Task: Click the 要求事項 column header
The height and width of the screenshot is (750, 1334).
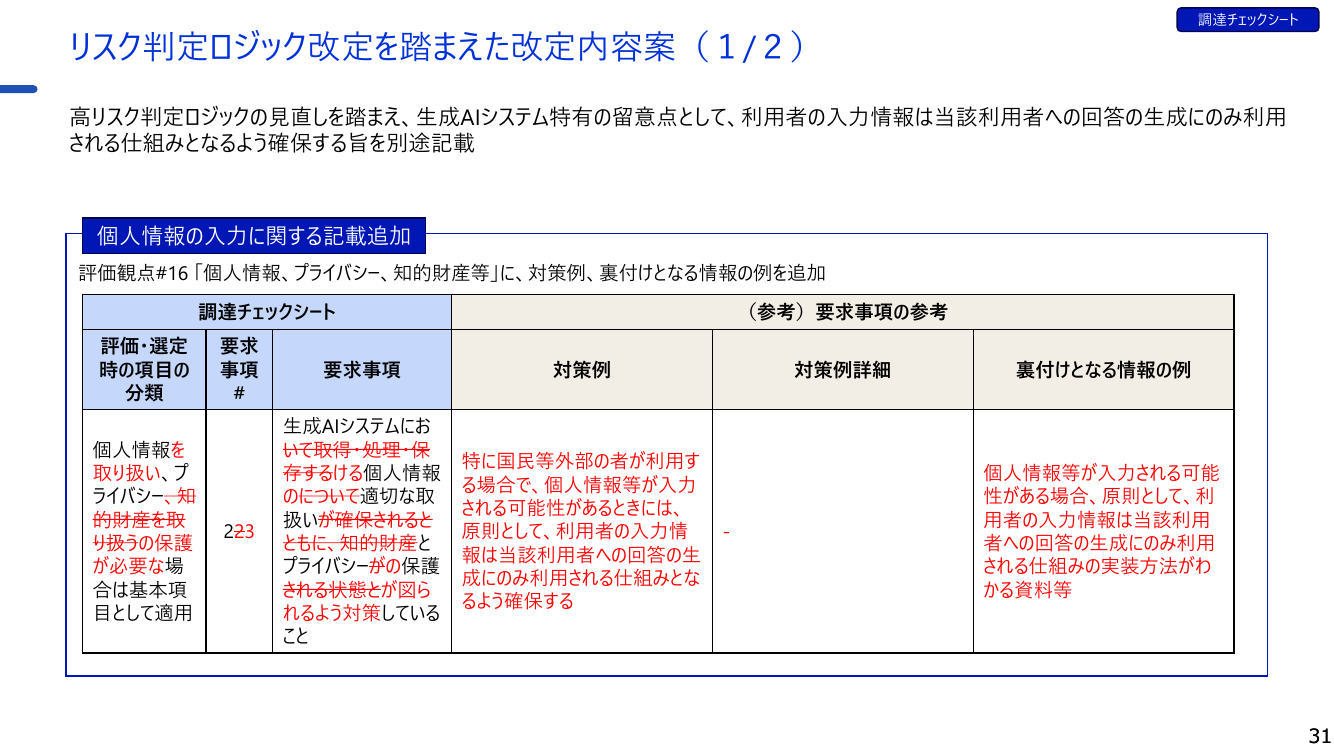Action: pos(362,370)
